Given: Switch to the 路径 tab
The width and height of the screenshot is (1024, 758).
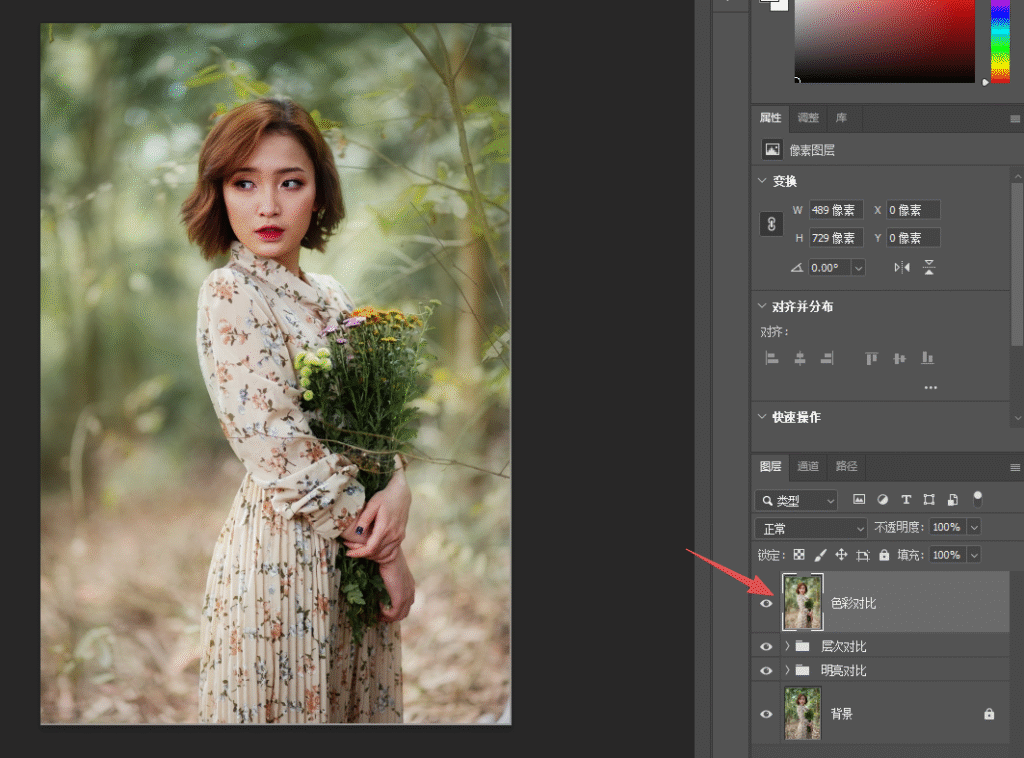Looking at the screenshot, I should (x=846, y=466).
